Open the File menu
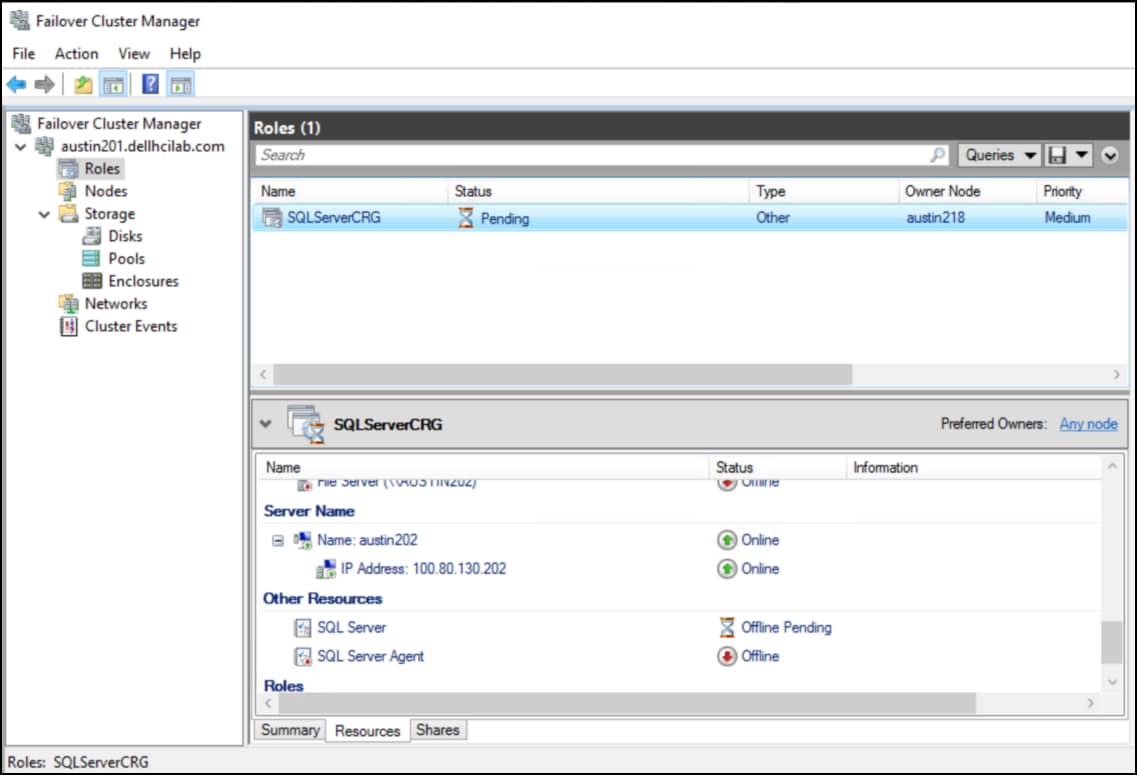Image resolution: width=1137 pixels, height=775 pixels. pos(23,54)
